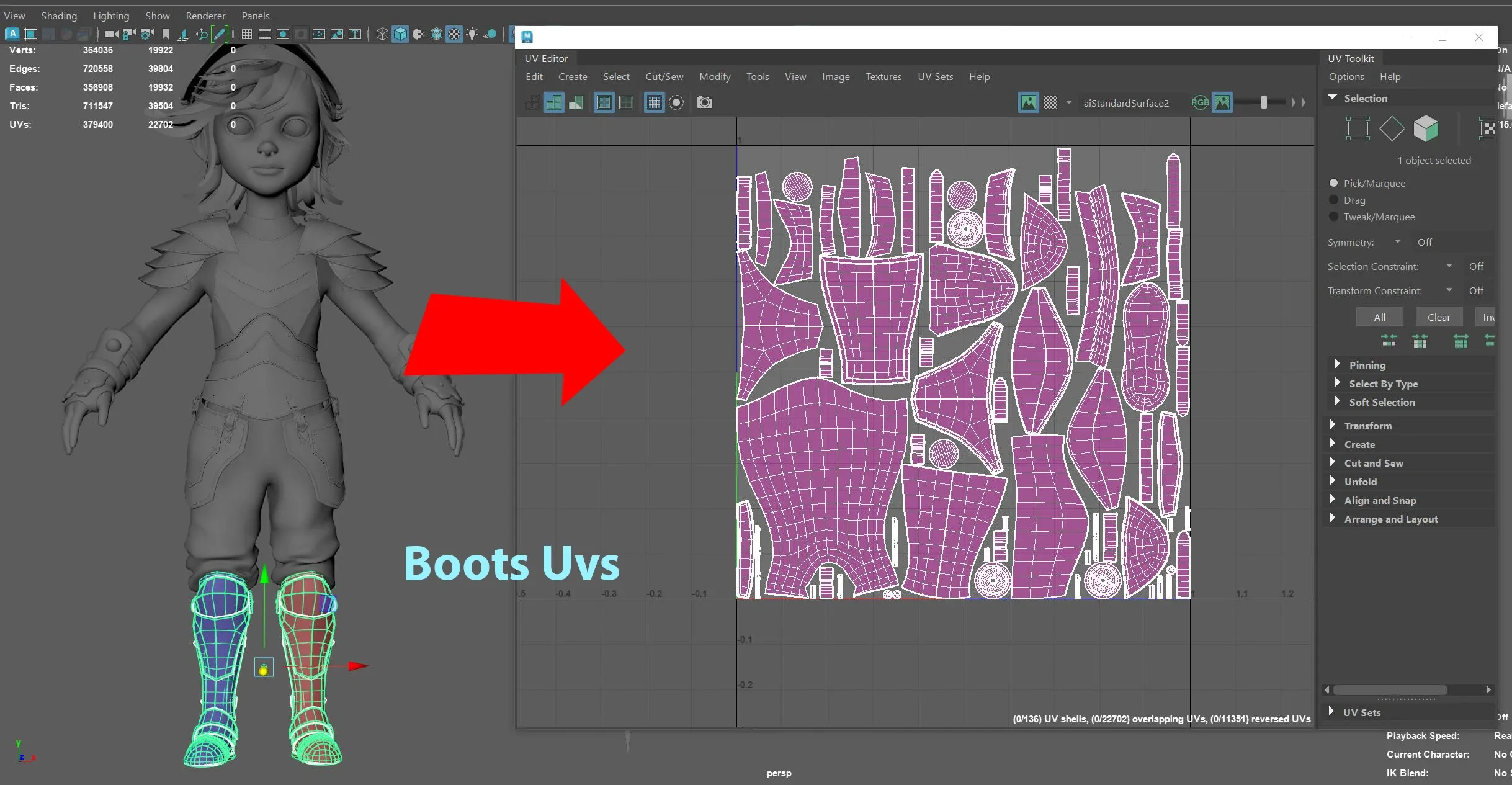Enable smooth shade all cube icon
Image resolution: width=1512 pixels, height=785 pixels.
[400, 34]
